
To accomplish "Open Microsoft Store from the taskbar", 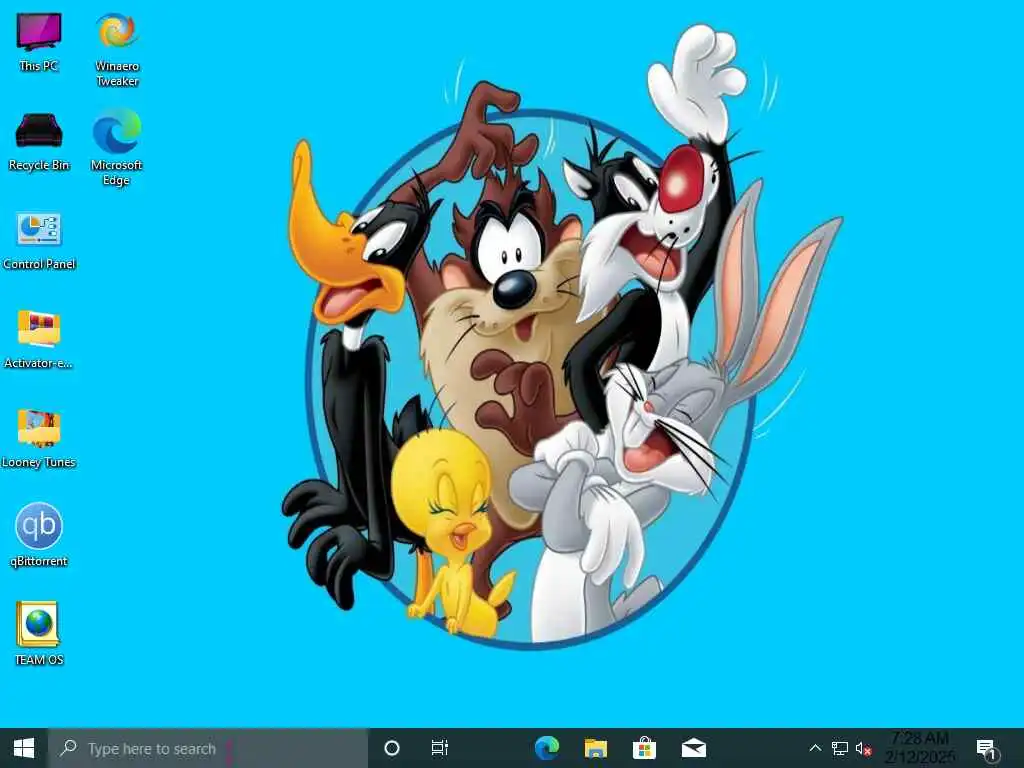I will tap(644, 748).
